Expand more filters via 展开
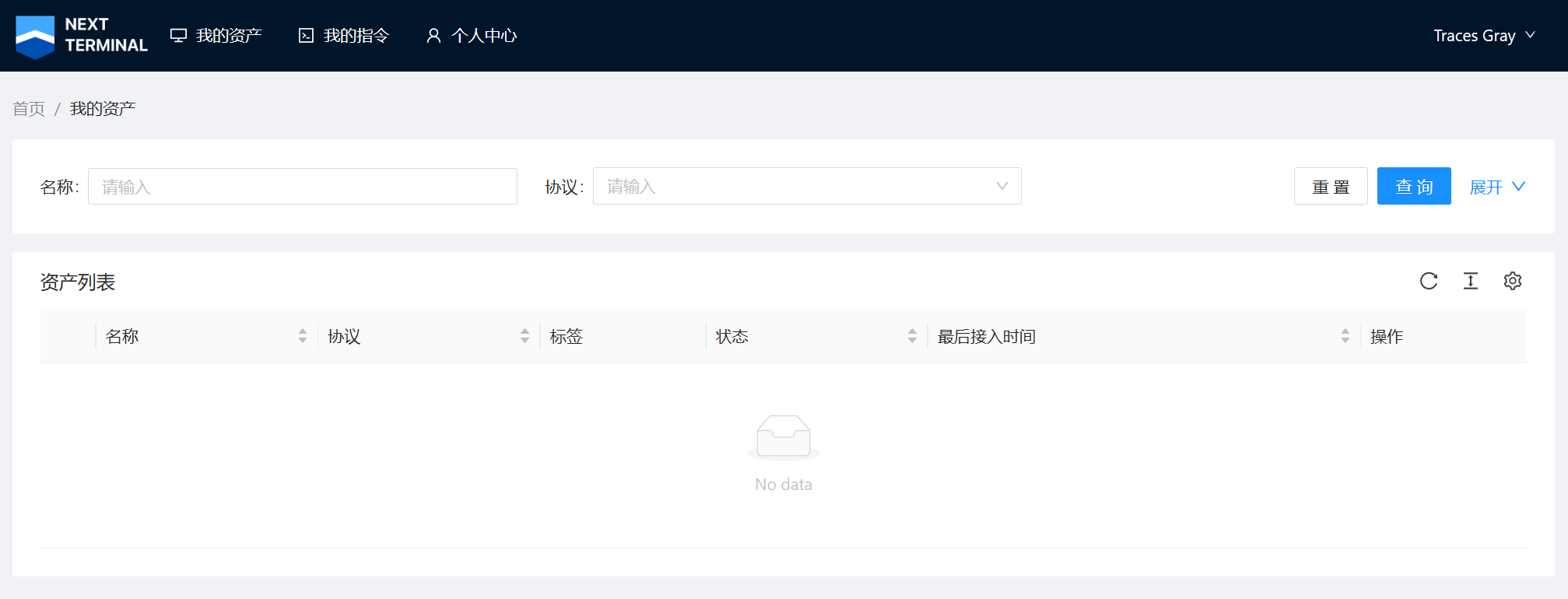This screenshot has height=599, width=1568. (1496, 187)
